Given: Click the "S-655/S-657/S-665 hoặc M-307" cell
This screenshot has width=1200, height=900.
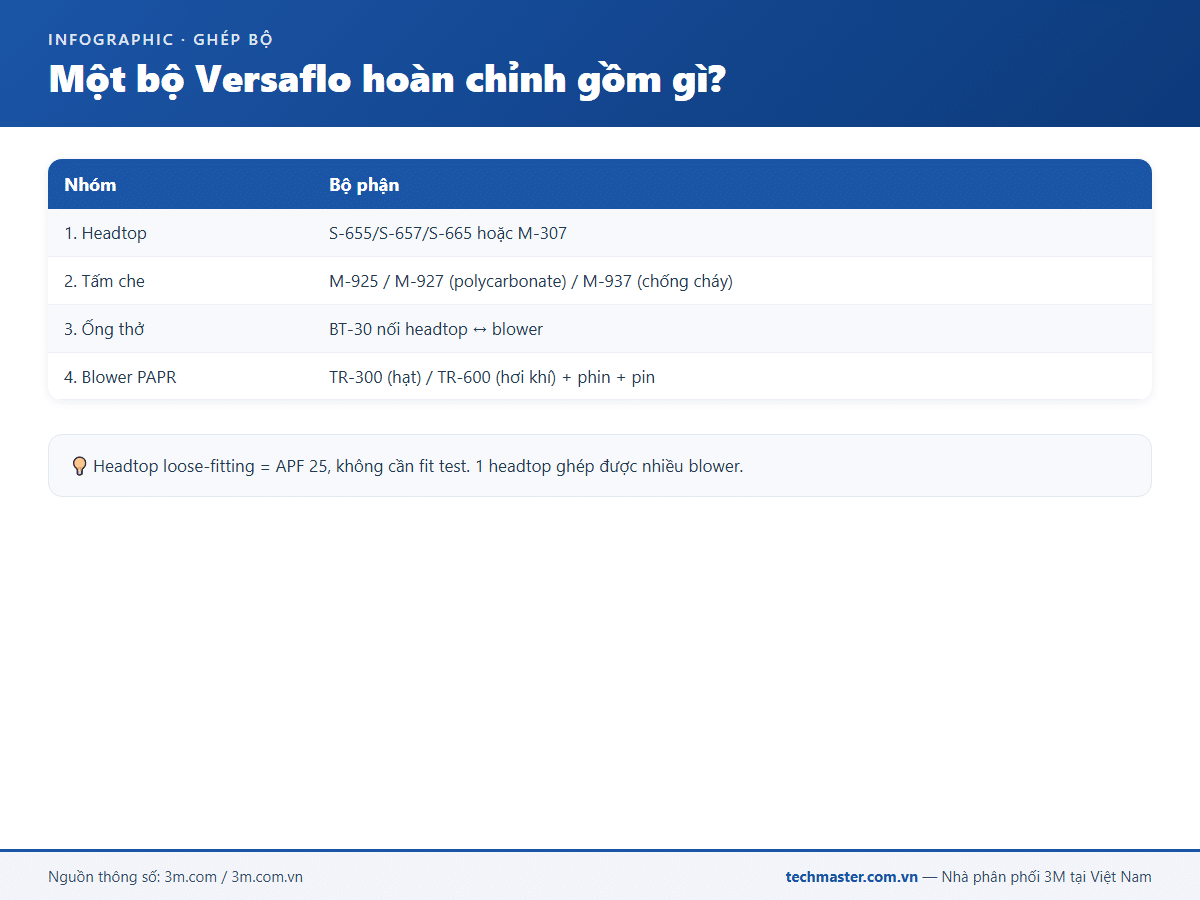Looking at the screenshot, I should coord(448,233).
